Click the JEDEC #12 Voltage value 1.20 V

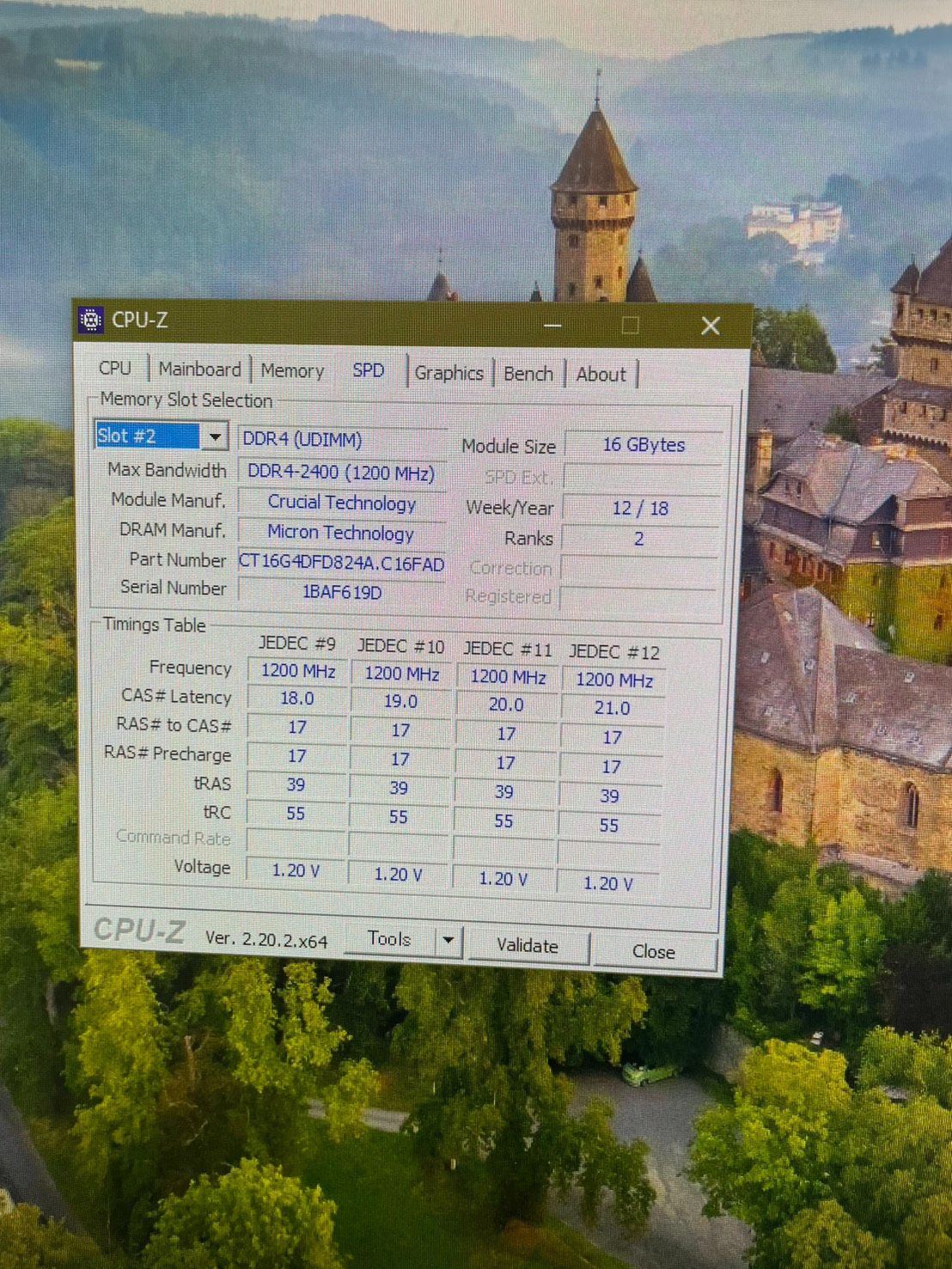[x=607, y=884]
